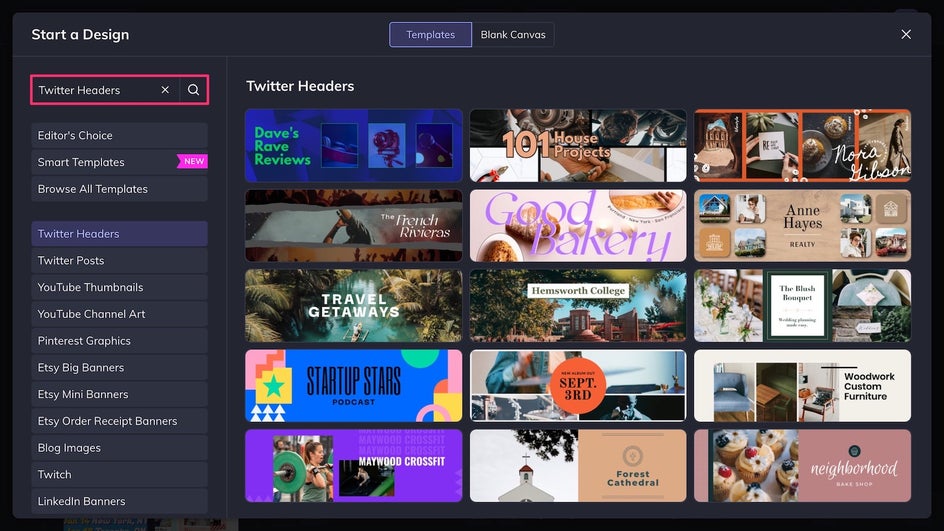The image size is (944, 531).
Task: Open YouTube Thumbnails category
Action: tap(119, 287)
